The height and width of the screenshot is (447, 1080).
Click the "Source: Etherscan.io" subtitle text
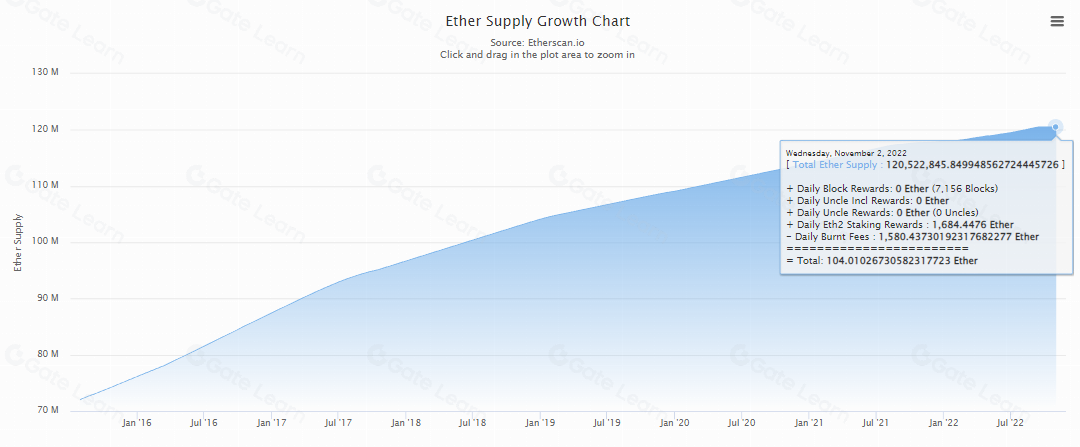(x=538, y=43)
